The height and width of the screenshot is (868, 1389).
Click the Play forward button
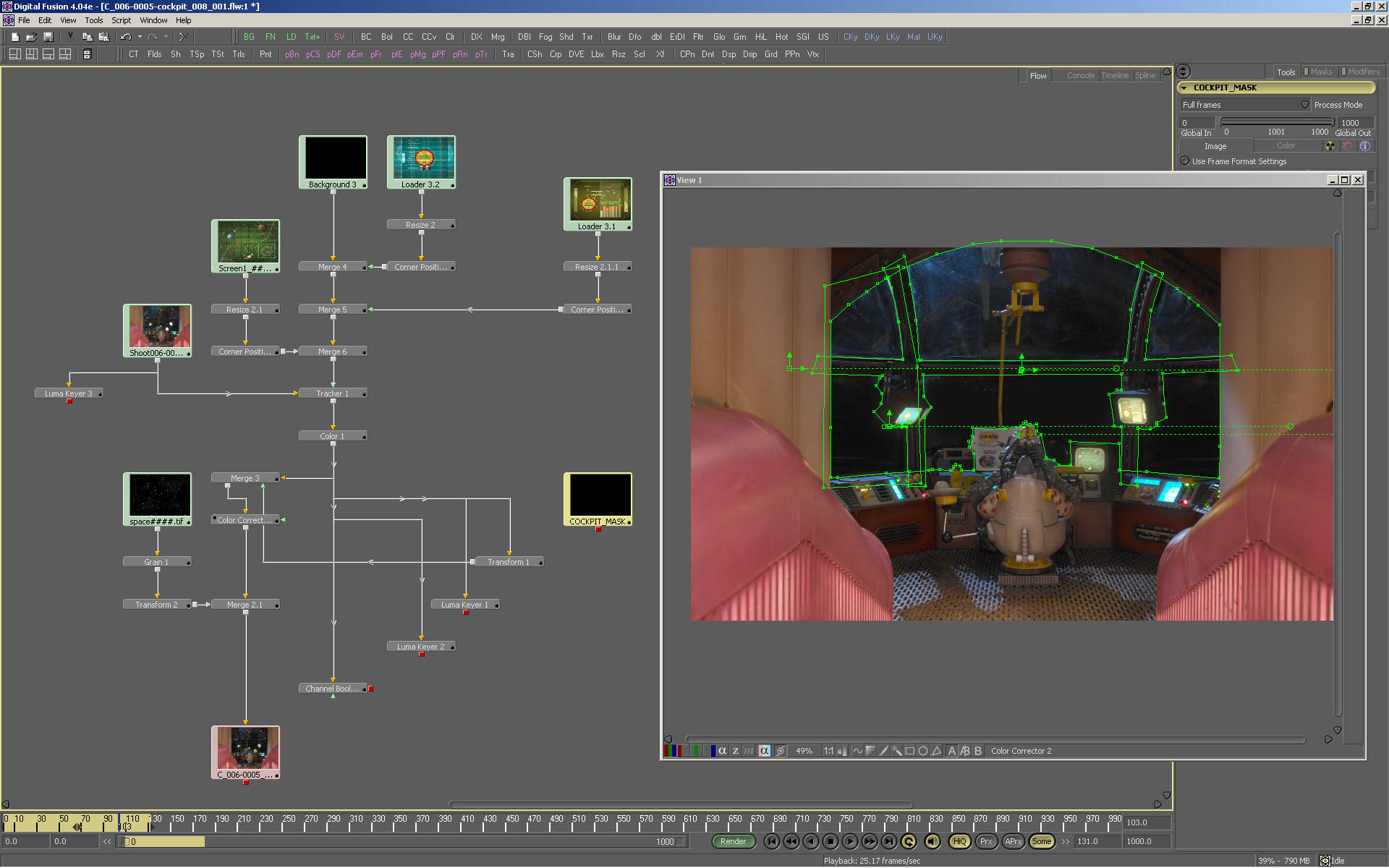coord(850,841)
